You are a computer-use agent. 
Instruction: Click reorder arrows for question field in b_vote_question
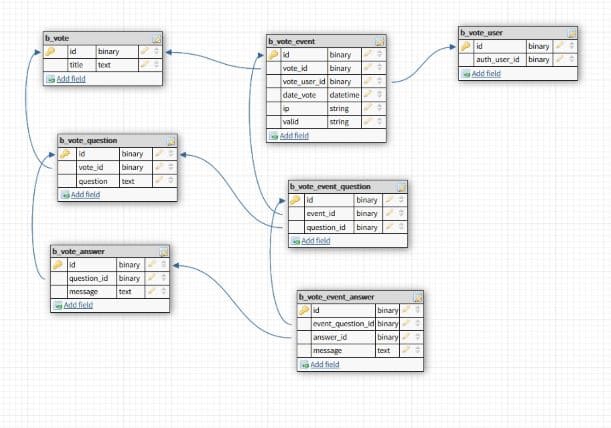coord(170,182)
